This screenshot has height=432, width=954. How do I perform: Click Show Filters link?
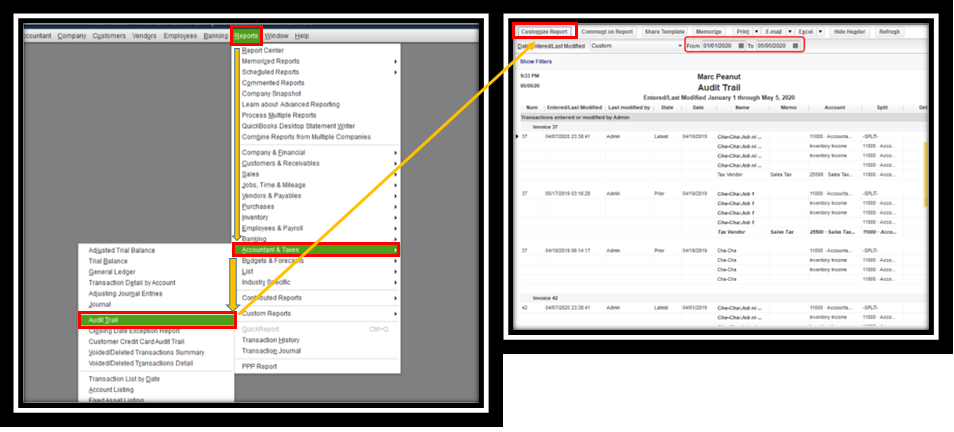536,61
